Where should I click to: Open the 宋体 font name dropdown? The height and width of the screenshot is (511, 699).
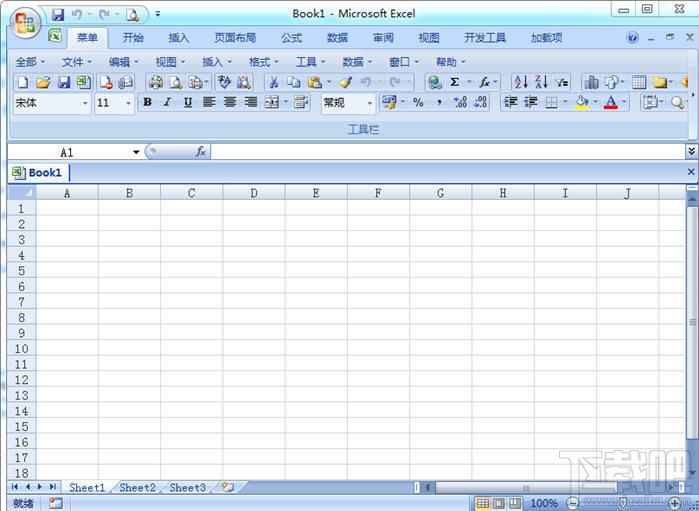[85, 103]
